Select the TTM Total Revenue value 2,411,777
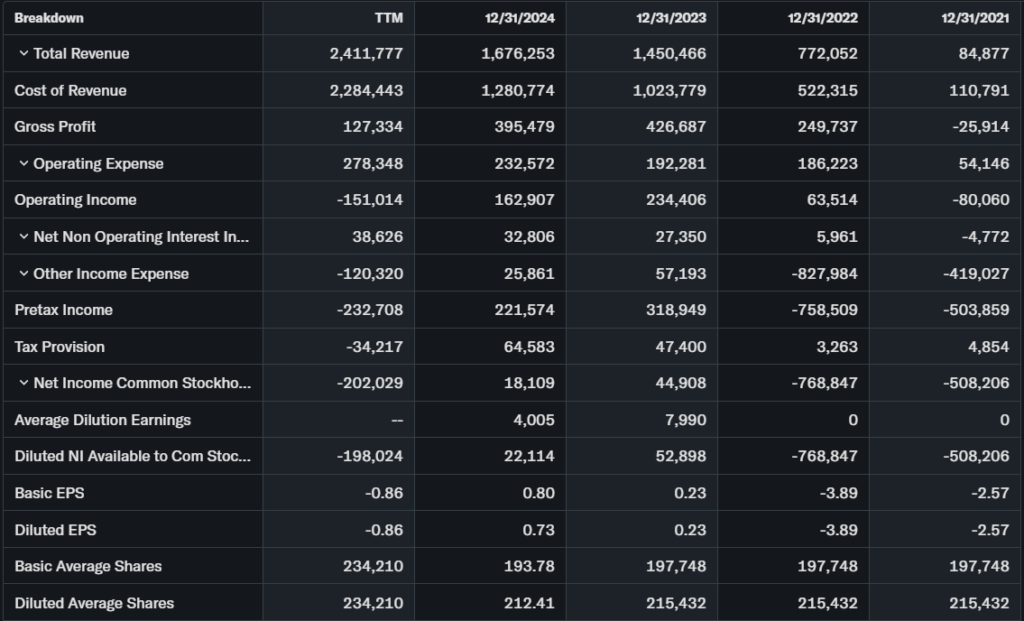Image resolution: width=1024 pixels, height=621 pixels. click(366, 54)
